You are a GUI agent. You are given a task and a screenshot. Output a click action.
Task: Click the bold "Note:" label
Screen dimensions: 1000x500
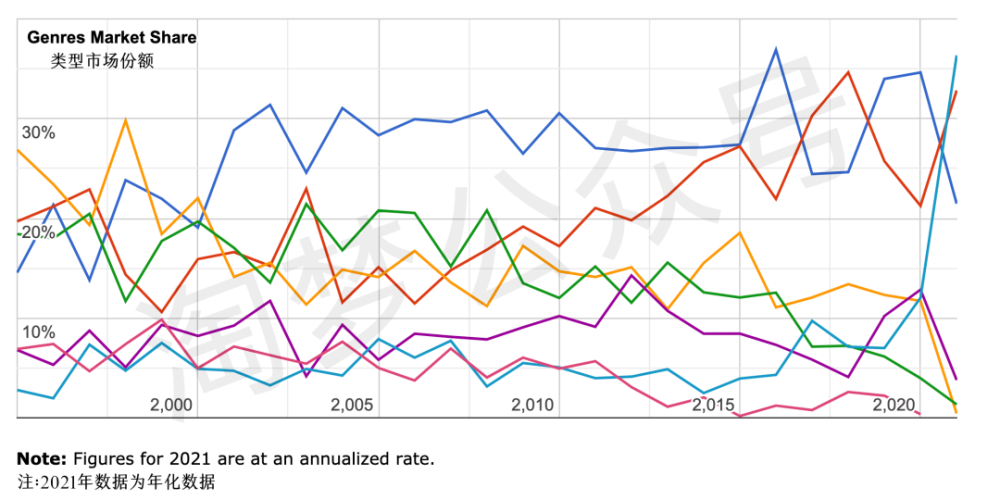[x=39, y=459]
